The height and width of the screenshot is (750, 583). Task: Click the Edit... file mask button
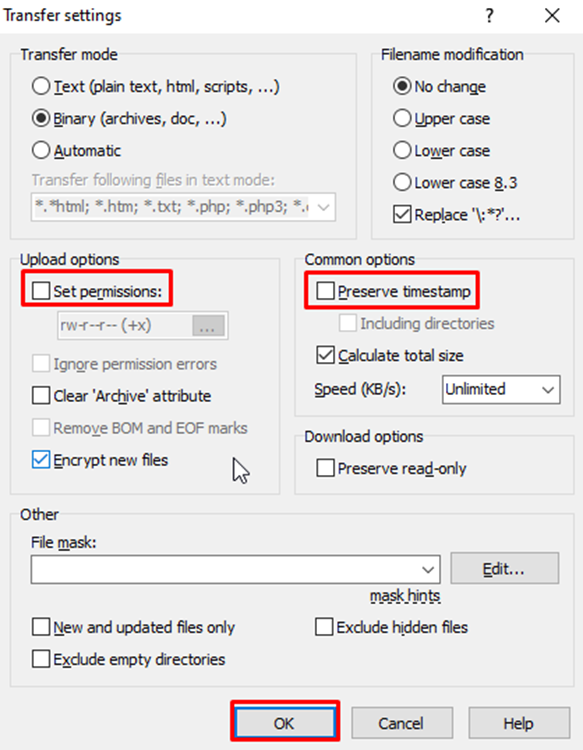click(x=505, y=568)
